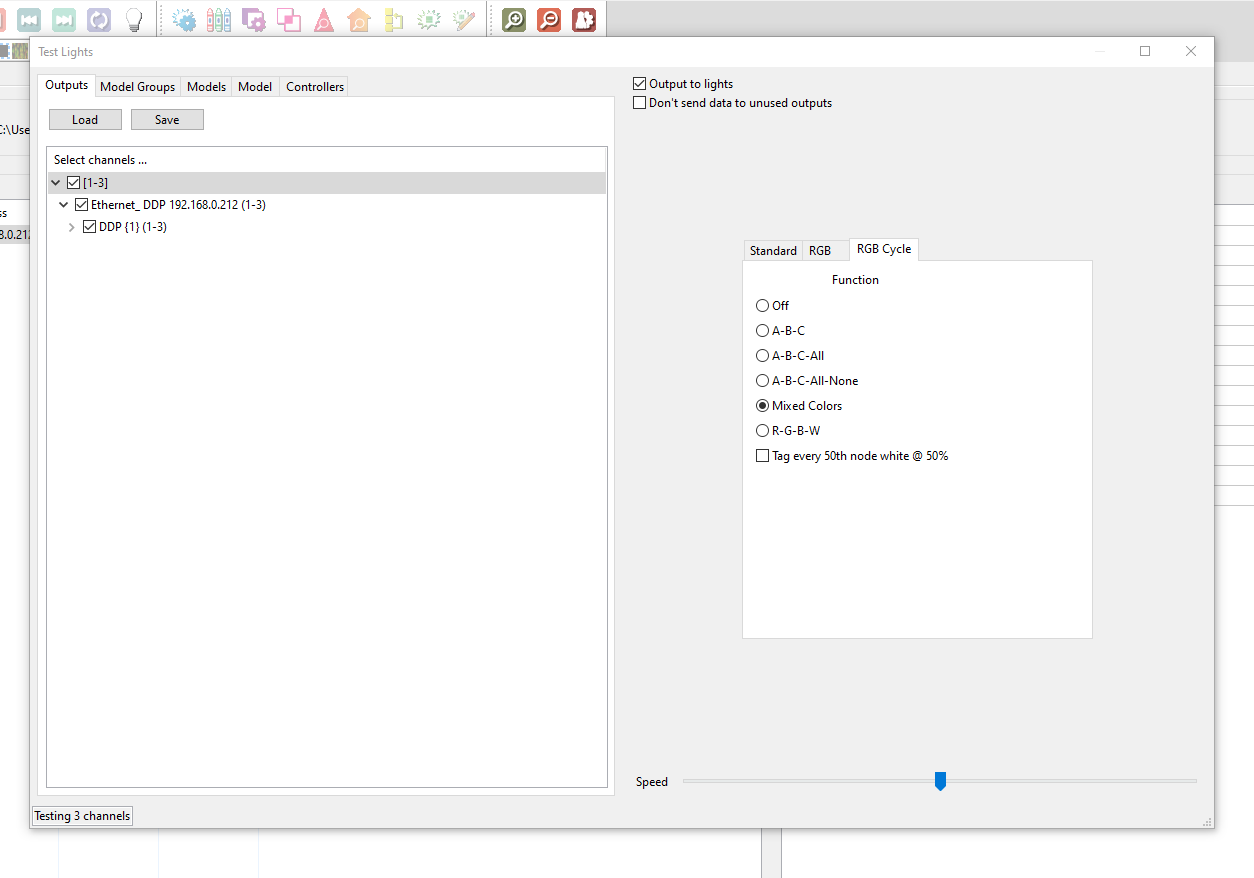Image resolution: width=1254 pixels, height=878 pixels.
Task: Click the model preview triangle icon
Action: coord(324,19)
